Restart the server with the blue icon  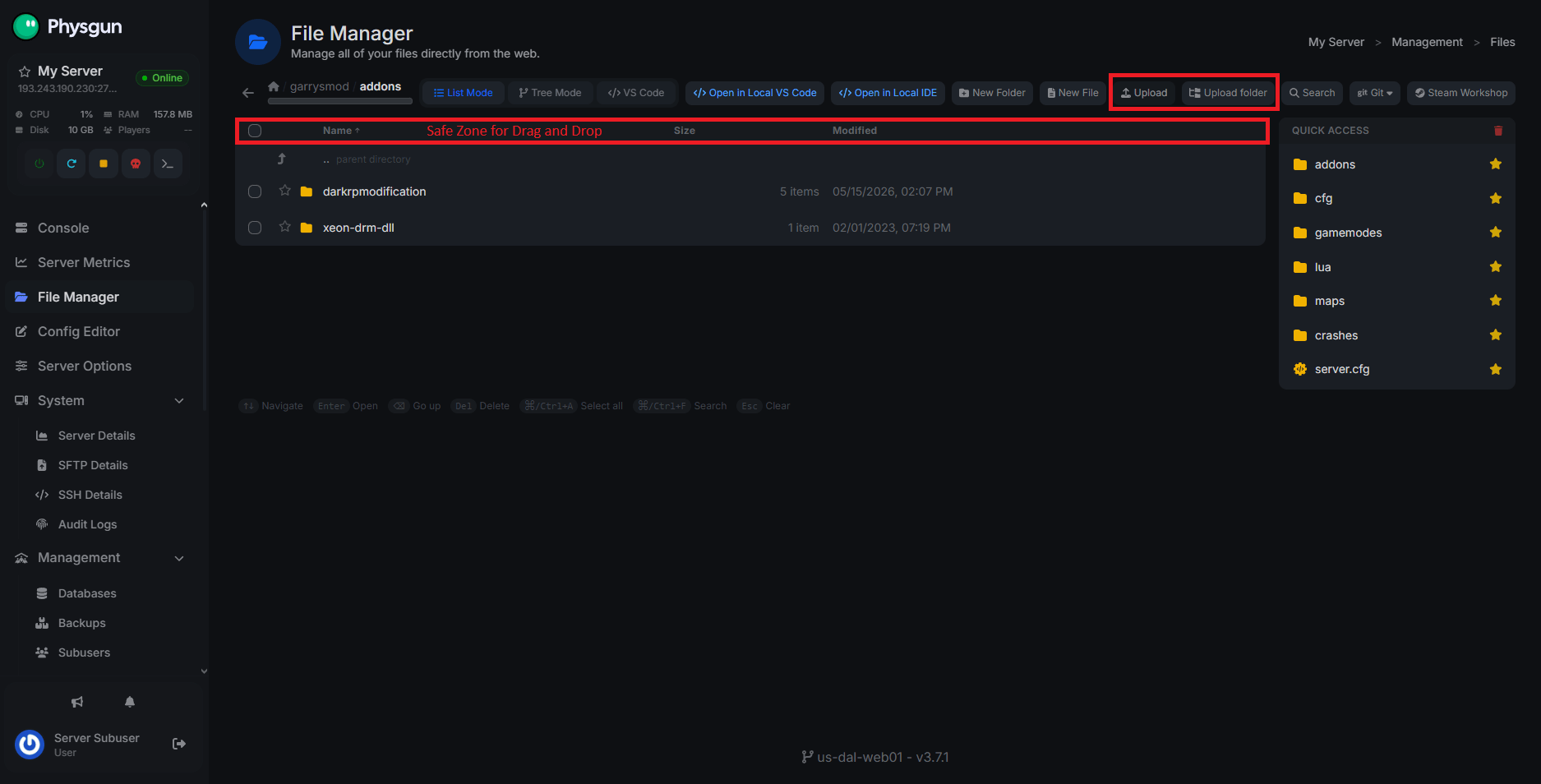tap(72, 164)
